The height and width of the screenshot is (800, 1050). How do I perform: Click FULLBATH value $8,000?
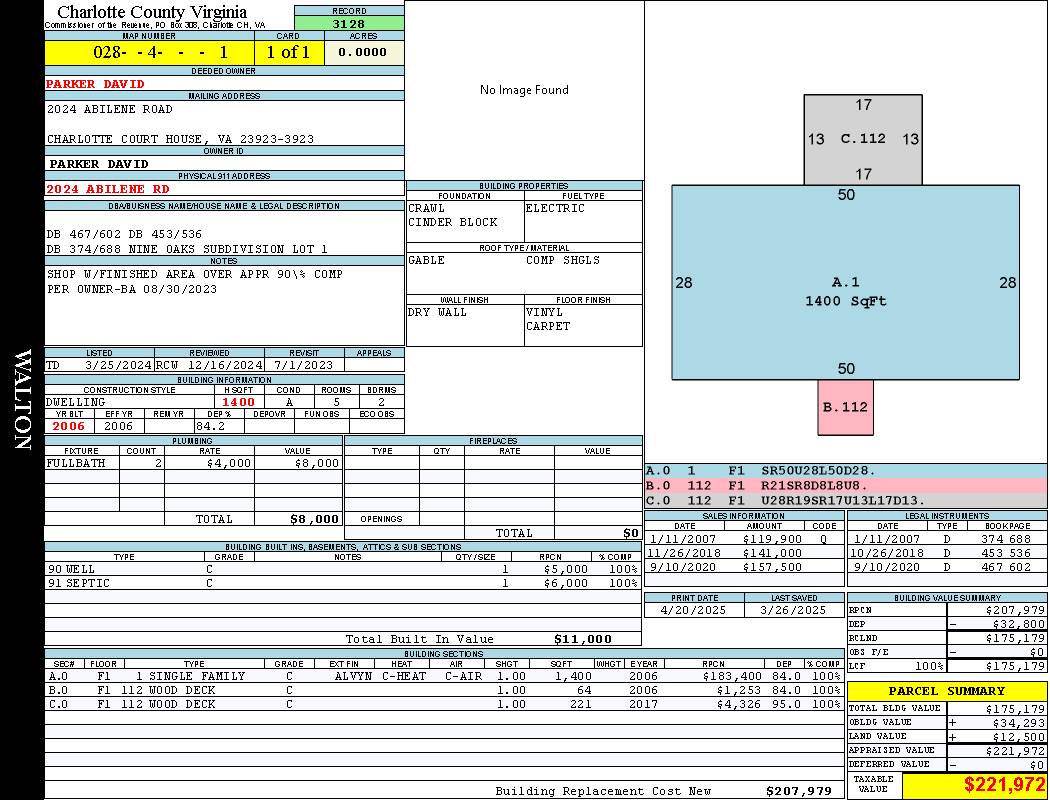click(316, 463)
